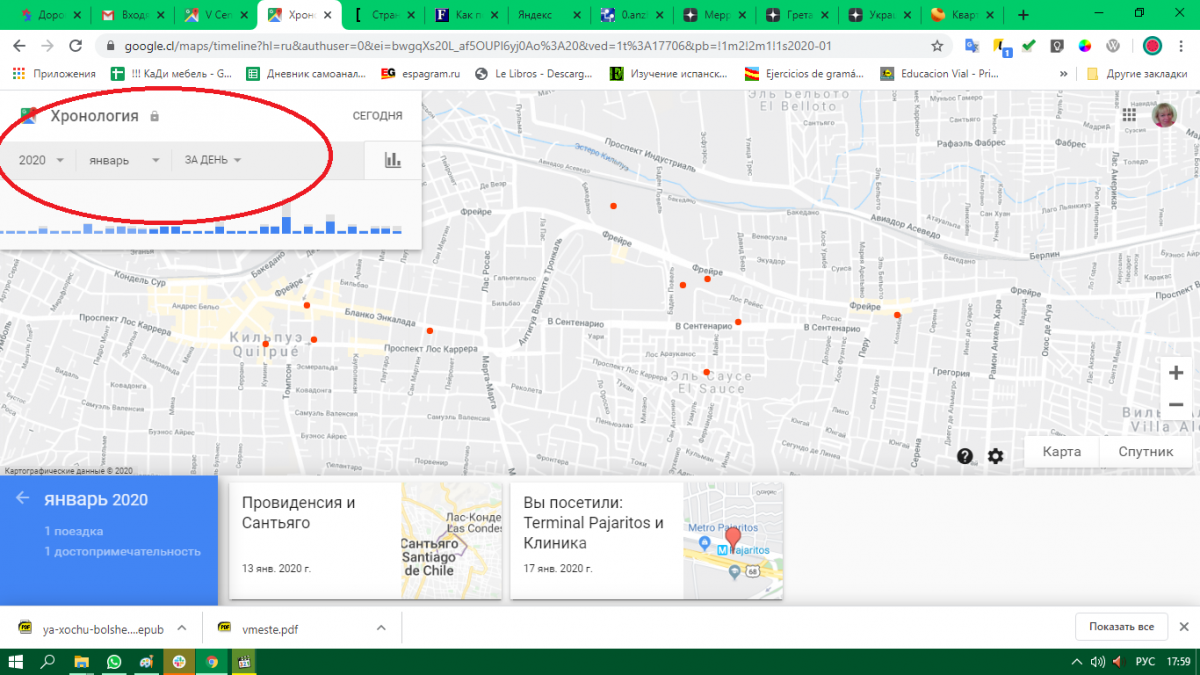
Task: Zoom out the map with minus button
Action: pos(1175,405)
